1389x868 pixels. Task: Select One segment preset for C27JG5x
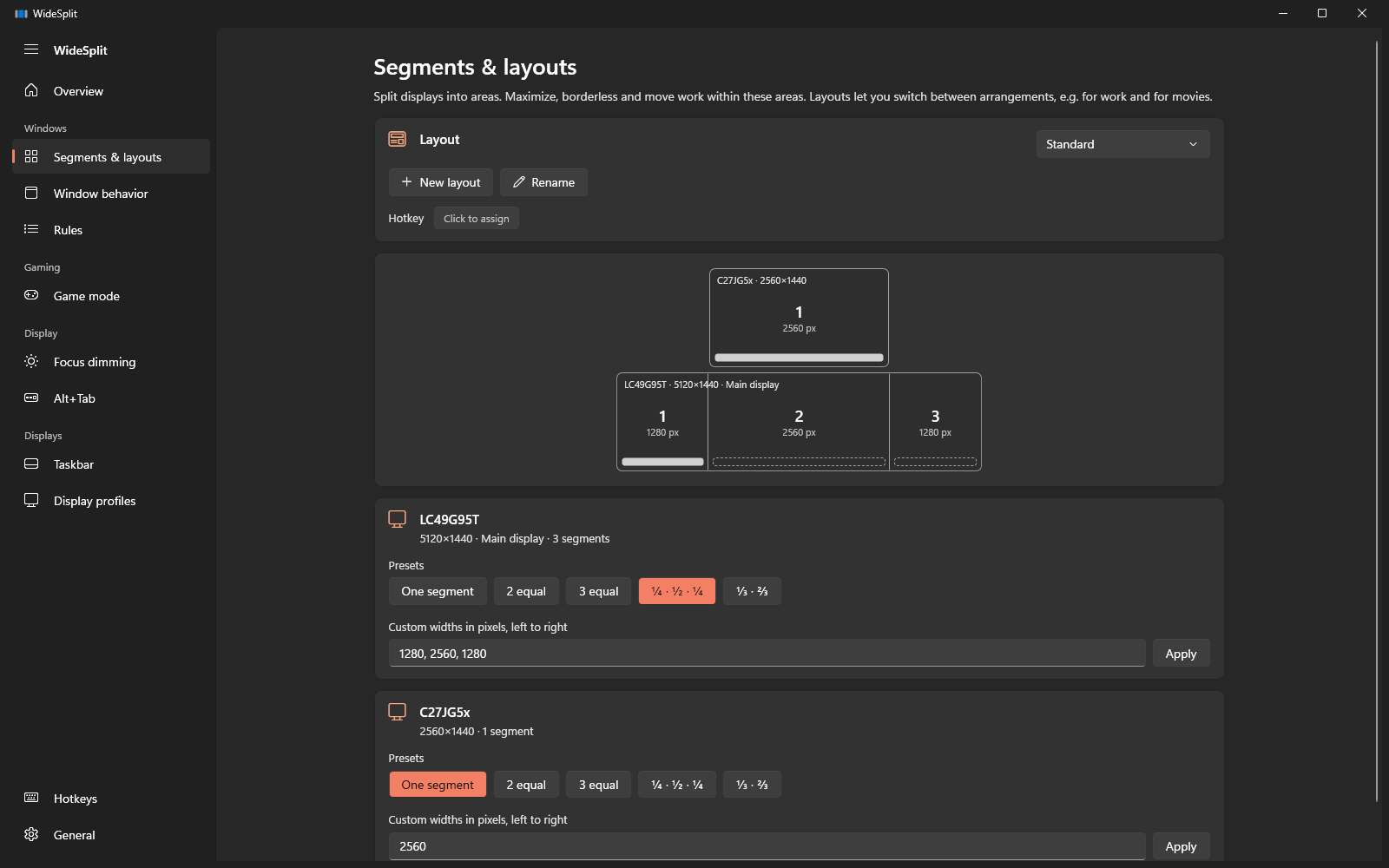pos(438,785)
